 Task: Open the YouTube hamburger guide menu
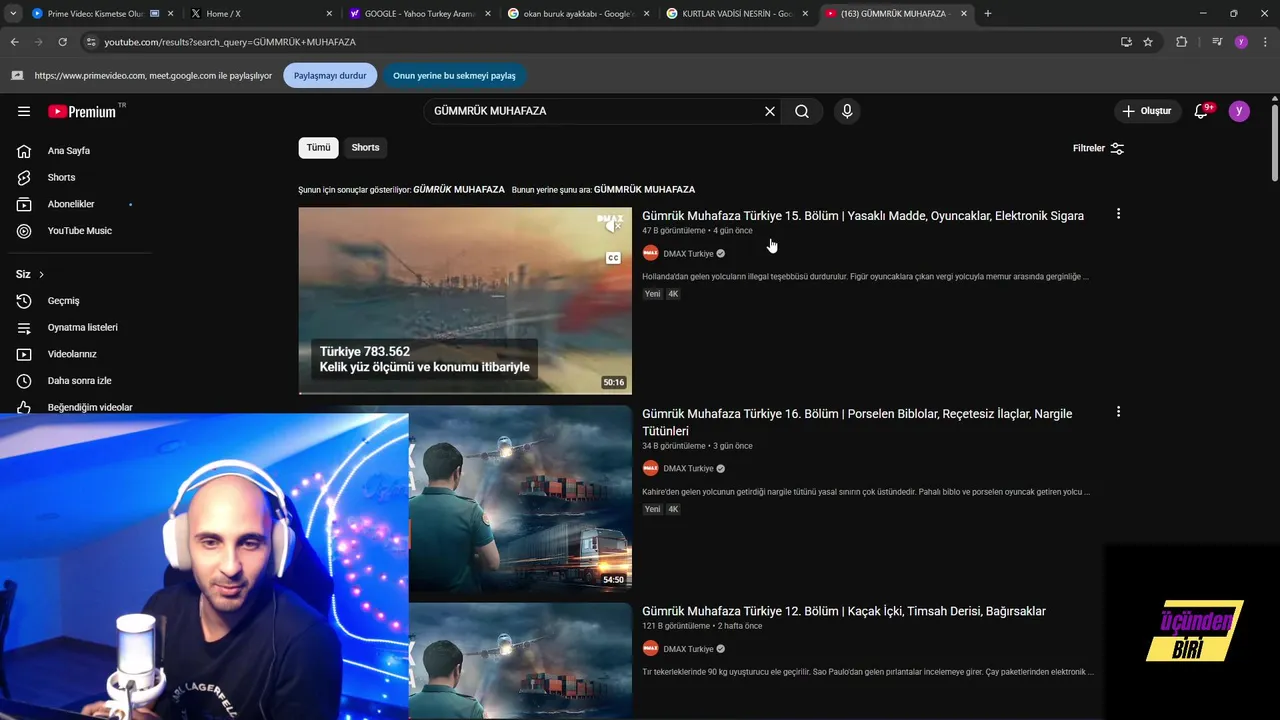coord(24,111)
